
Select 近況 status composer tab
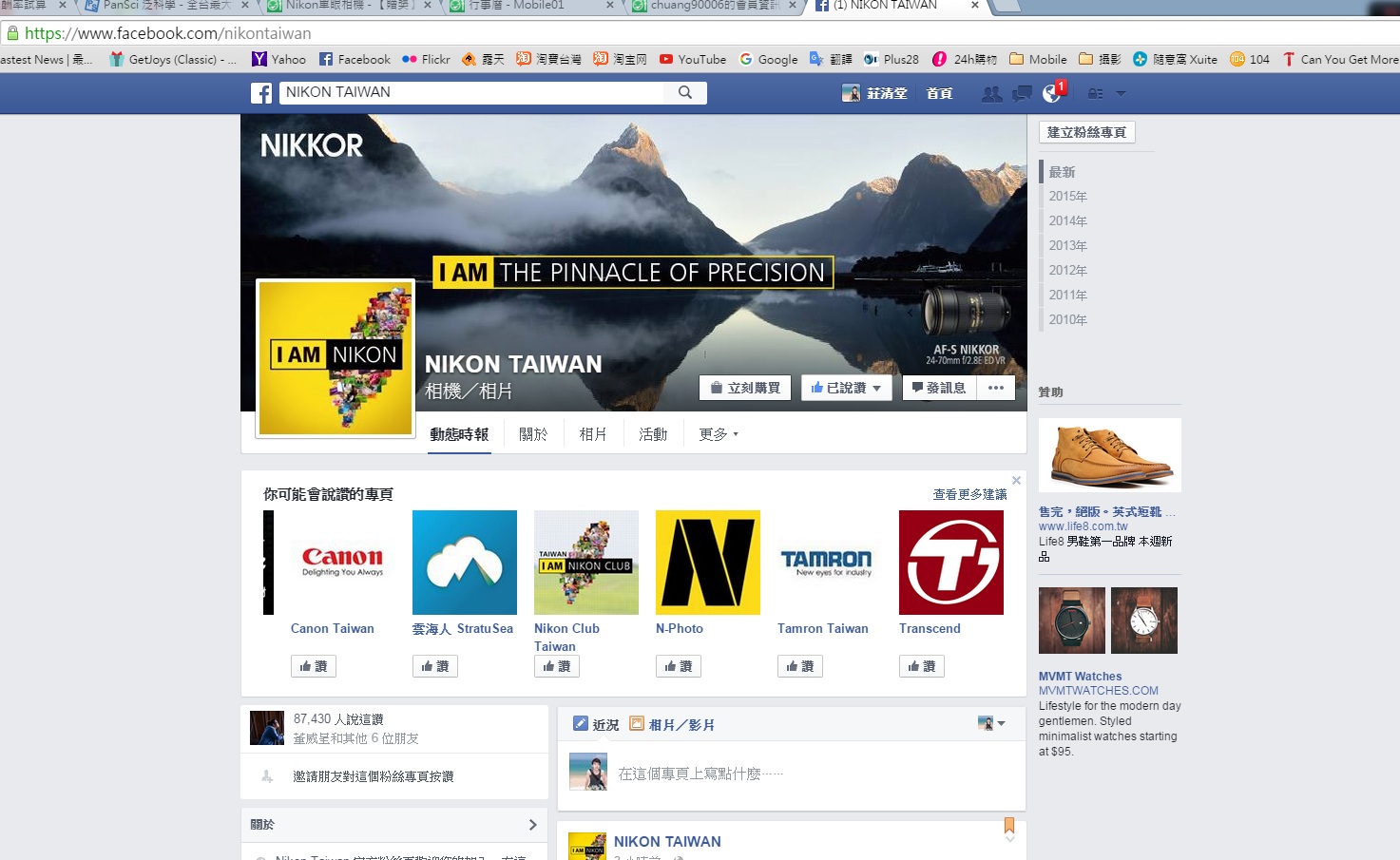[x=596, y=724]
